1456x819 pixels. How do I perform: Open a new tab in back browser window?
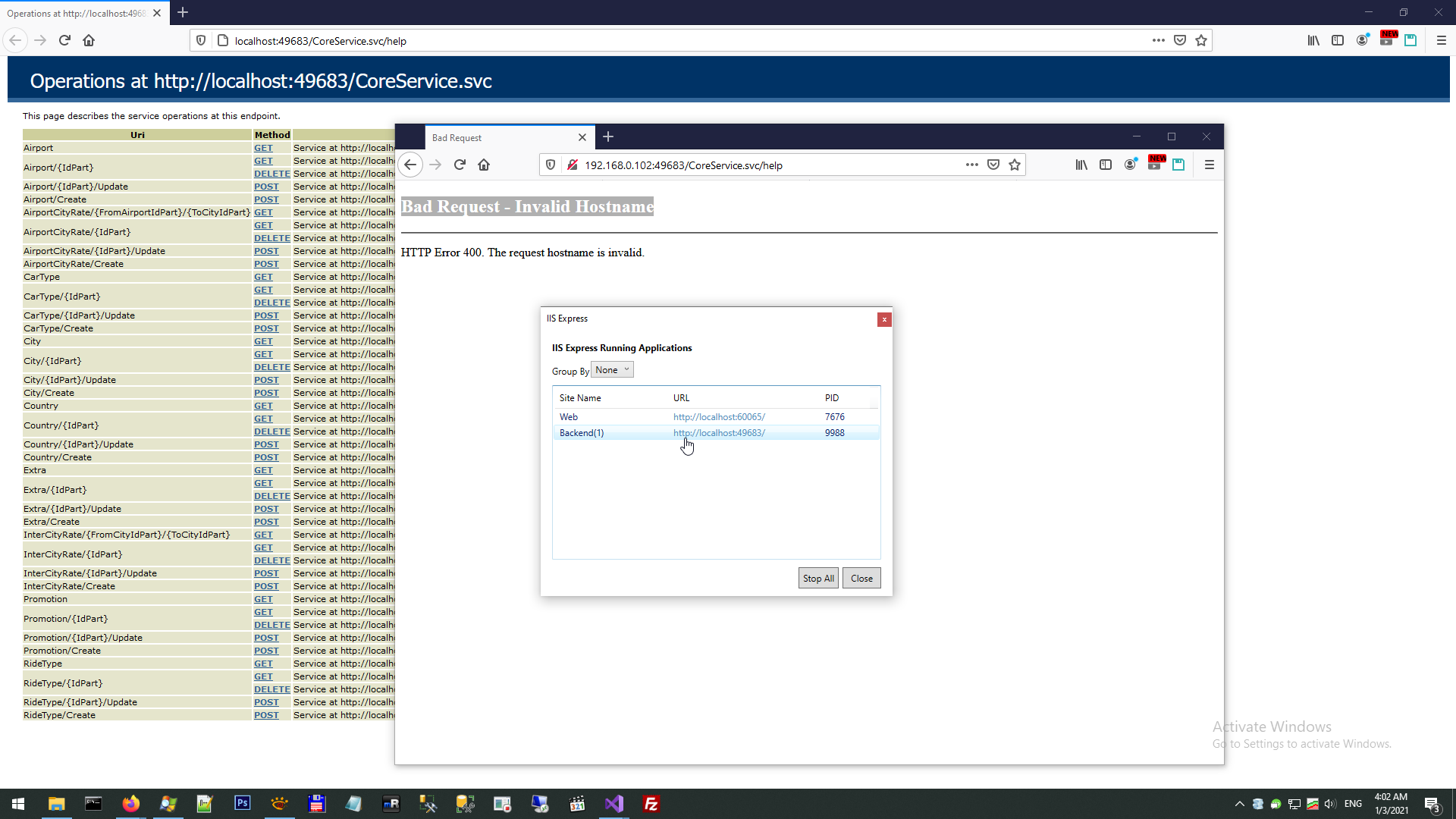pos(183,13)
